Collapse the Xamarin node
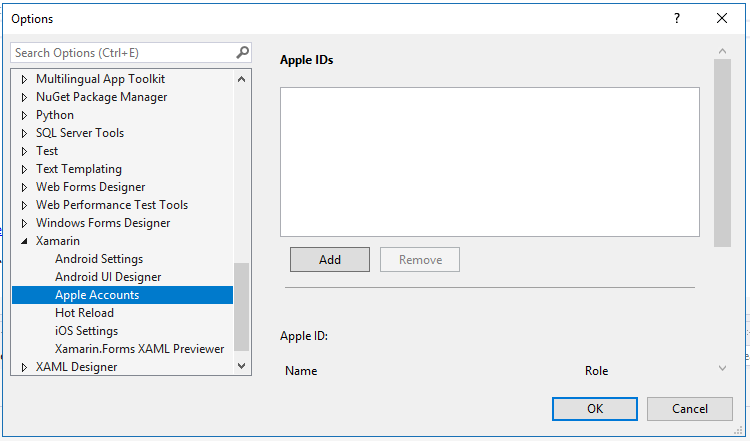This screenshot has width=750, height=441. (x=24, y=241)
